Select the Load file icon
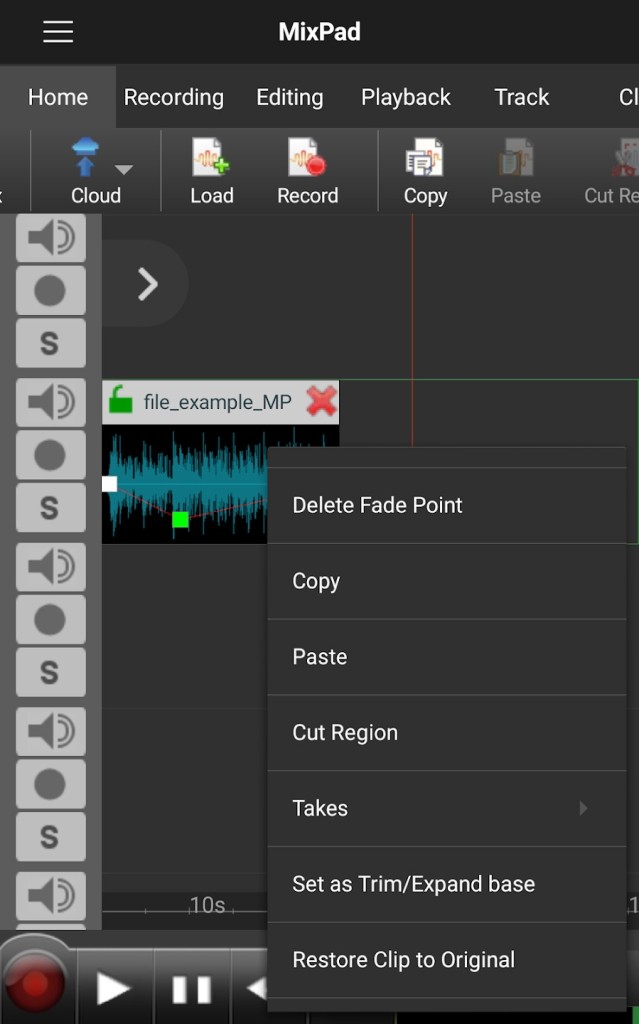The image size is (639, 1024). click(x=210, y=160)
